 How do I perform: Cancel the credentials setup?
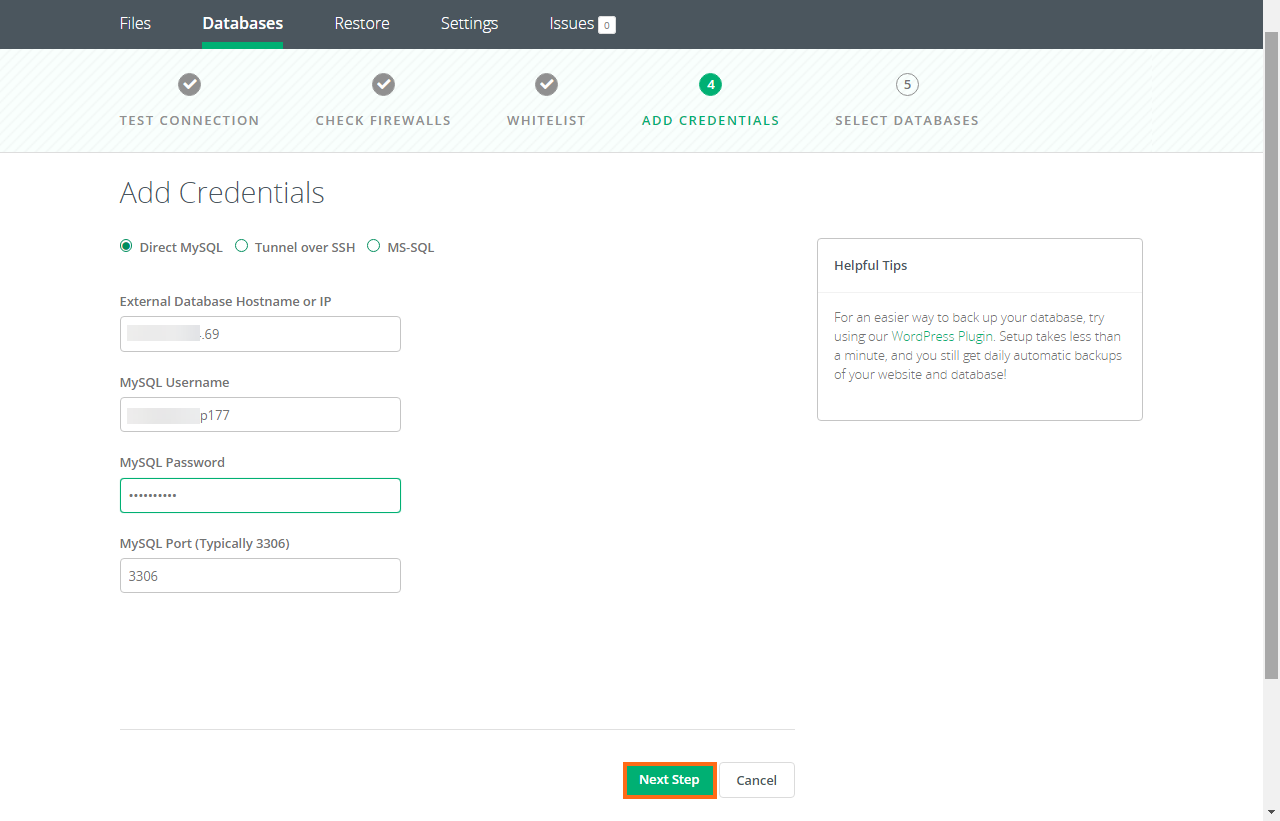(x=756, y=779)
